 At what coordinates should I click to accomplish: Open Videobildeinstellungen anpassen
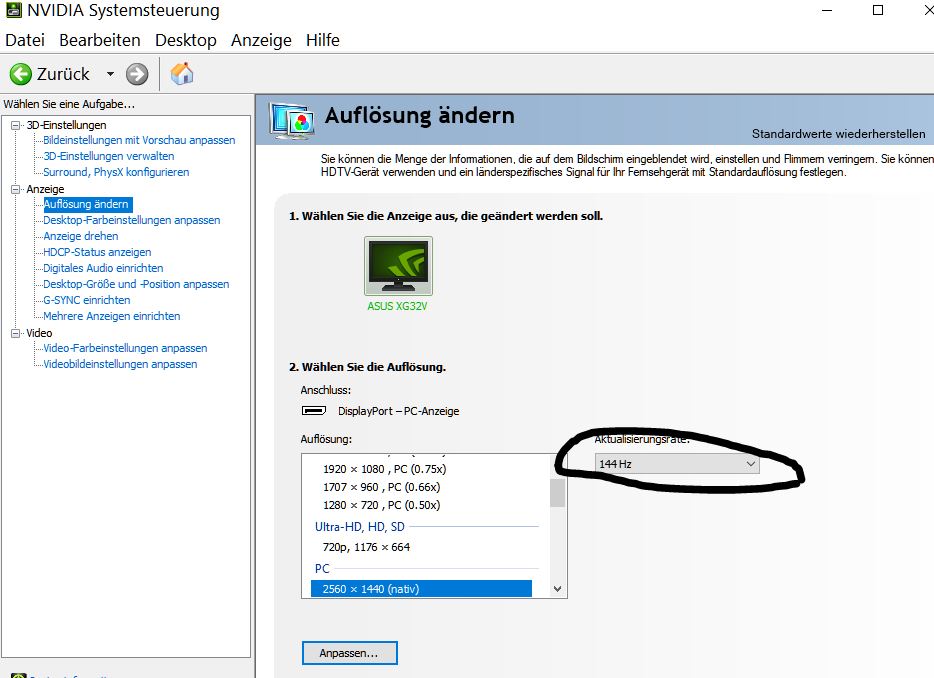(x=120, y=364)
